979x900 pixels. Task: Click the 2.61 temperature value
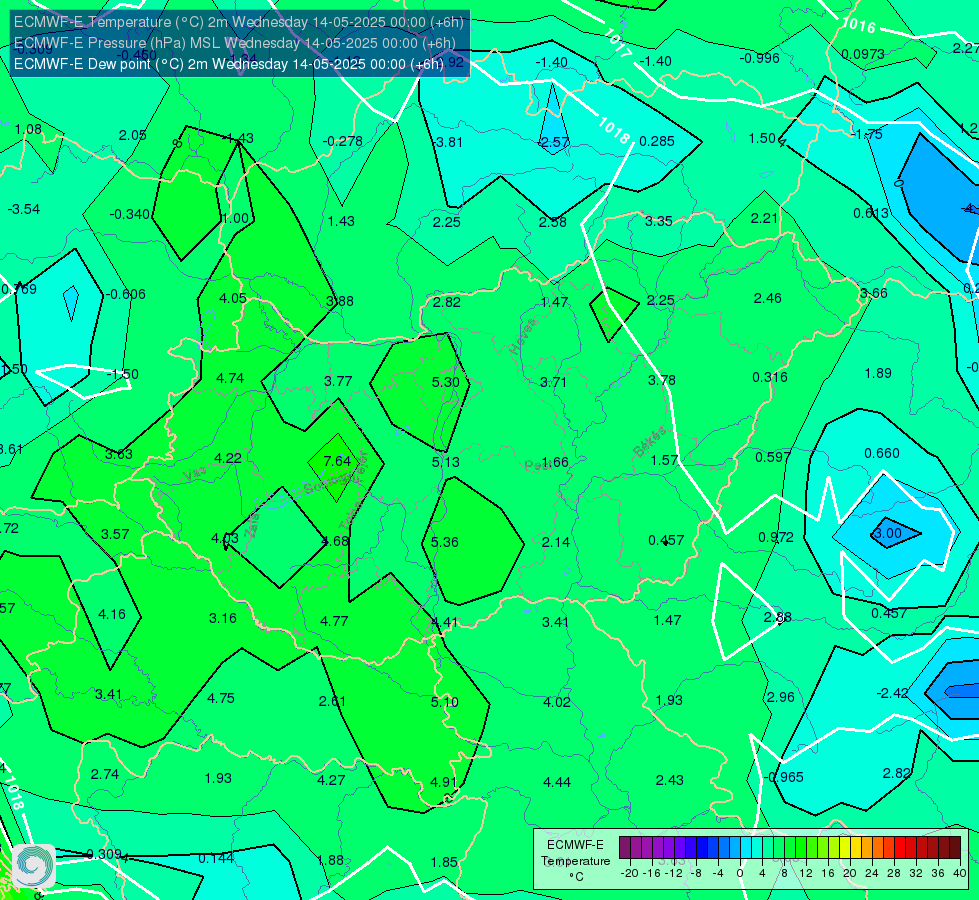[332, 701]
